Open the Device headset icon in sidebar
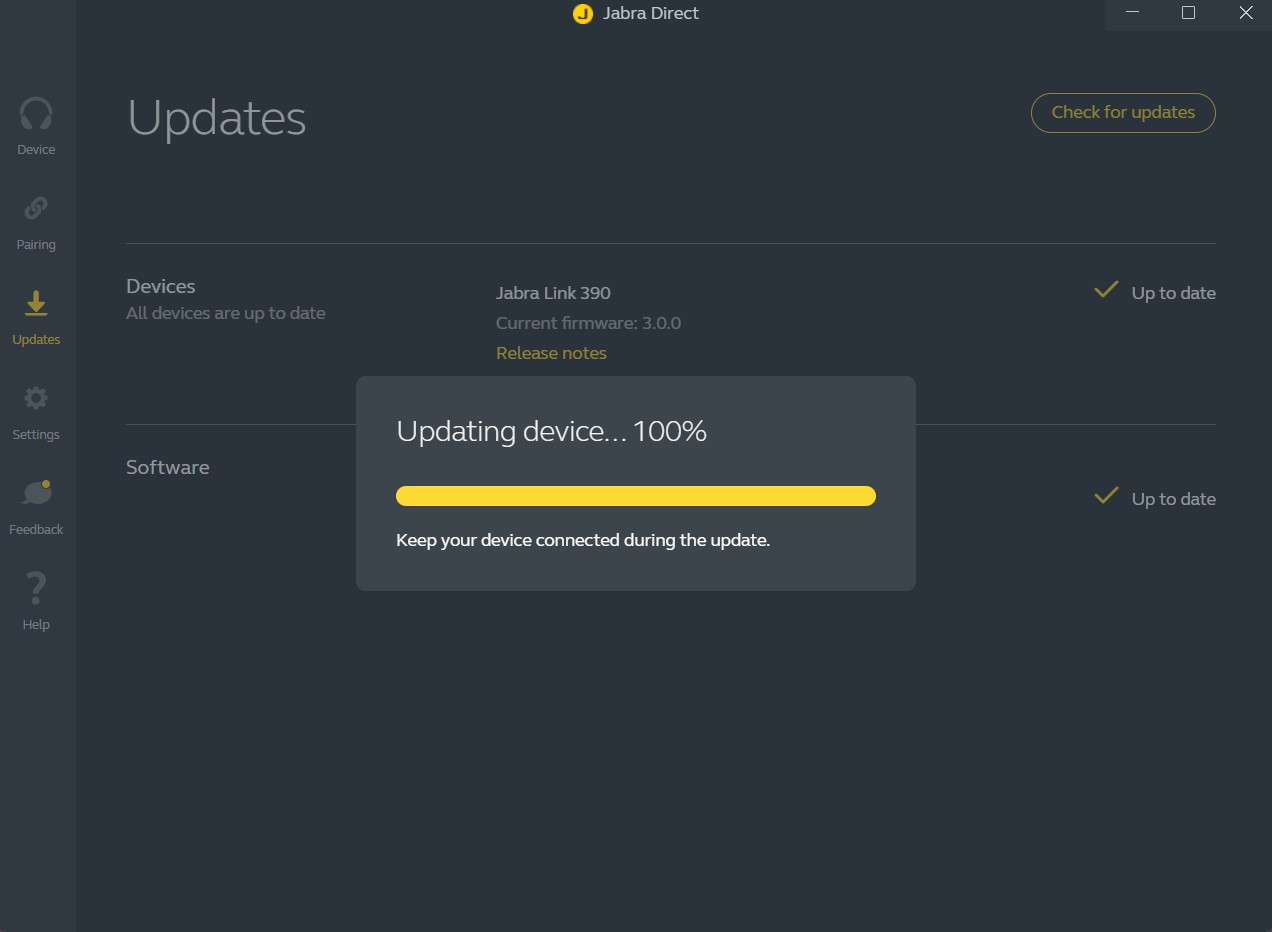Screen dimensions: 1272x932 click(x=36, y=114)
